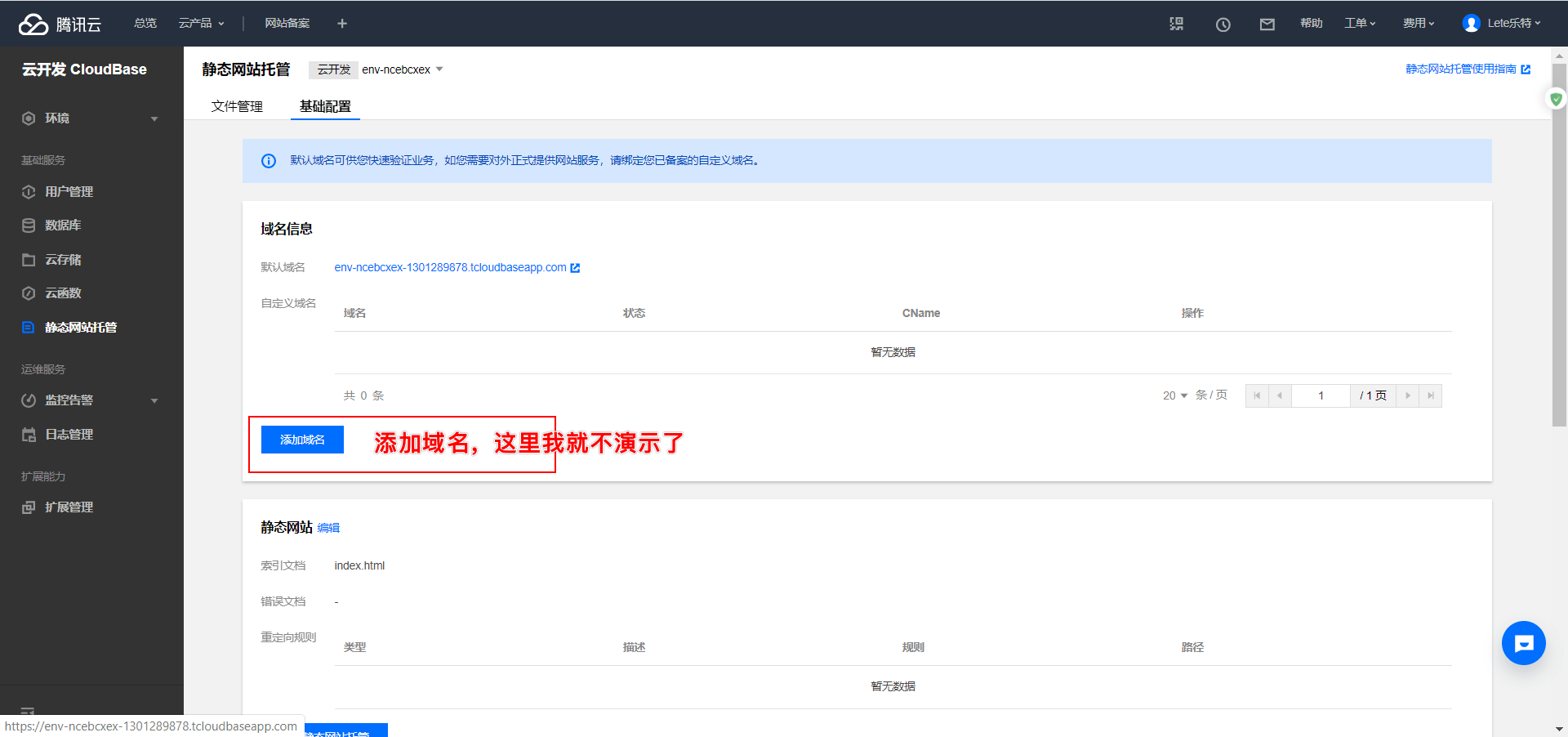This screenshot has height=737, width=1568.
Task: Open the 20 per page dropdown
Action: pos(1175,395)
